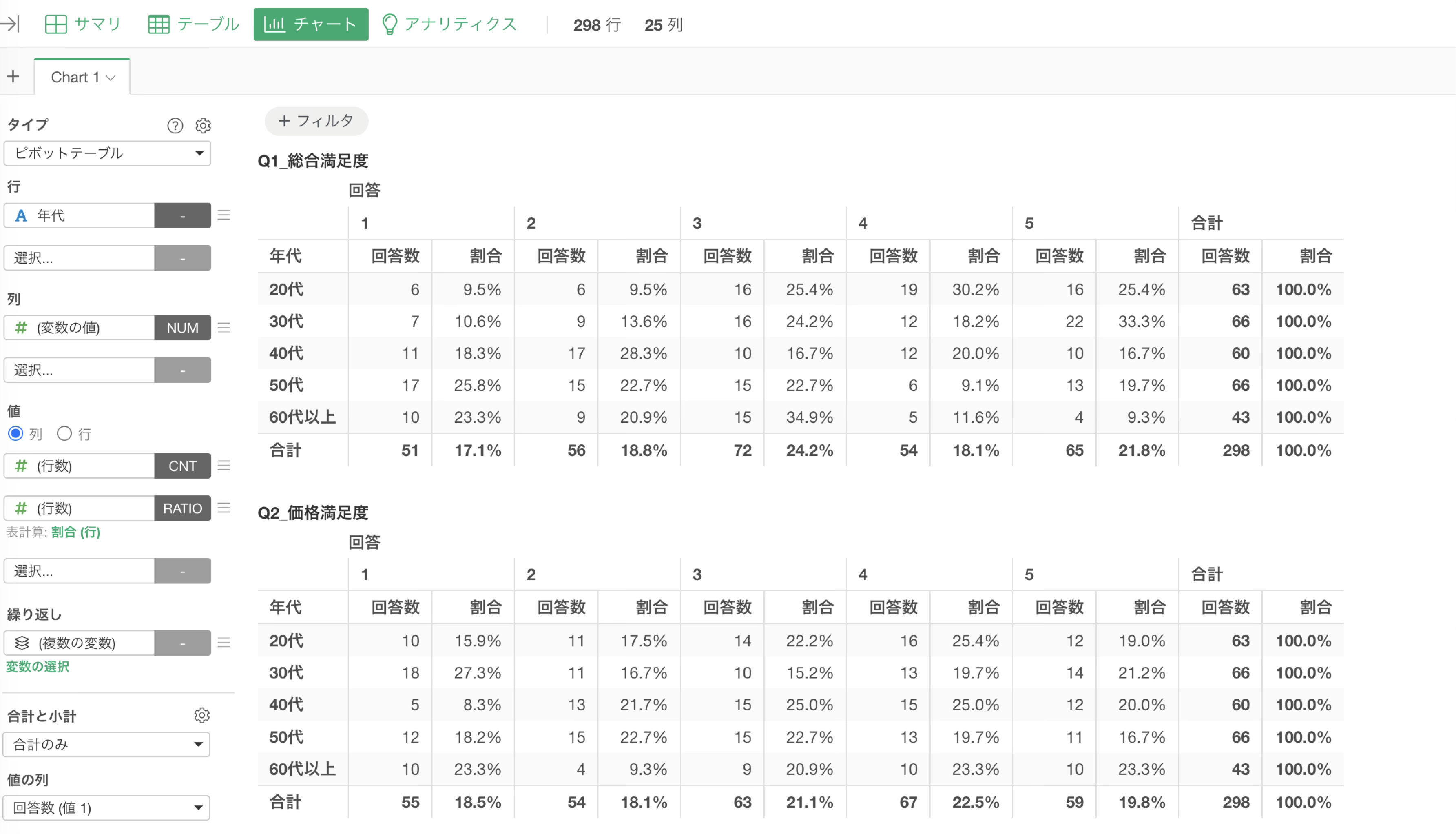Select the 列 radio button for values
Viewport: 1456px width, 834px height.
(15, 434)
